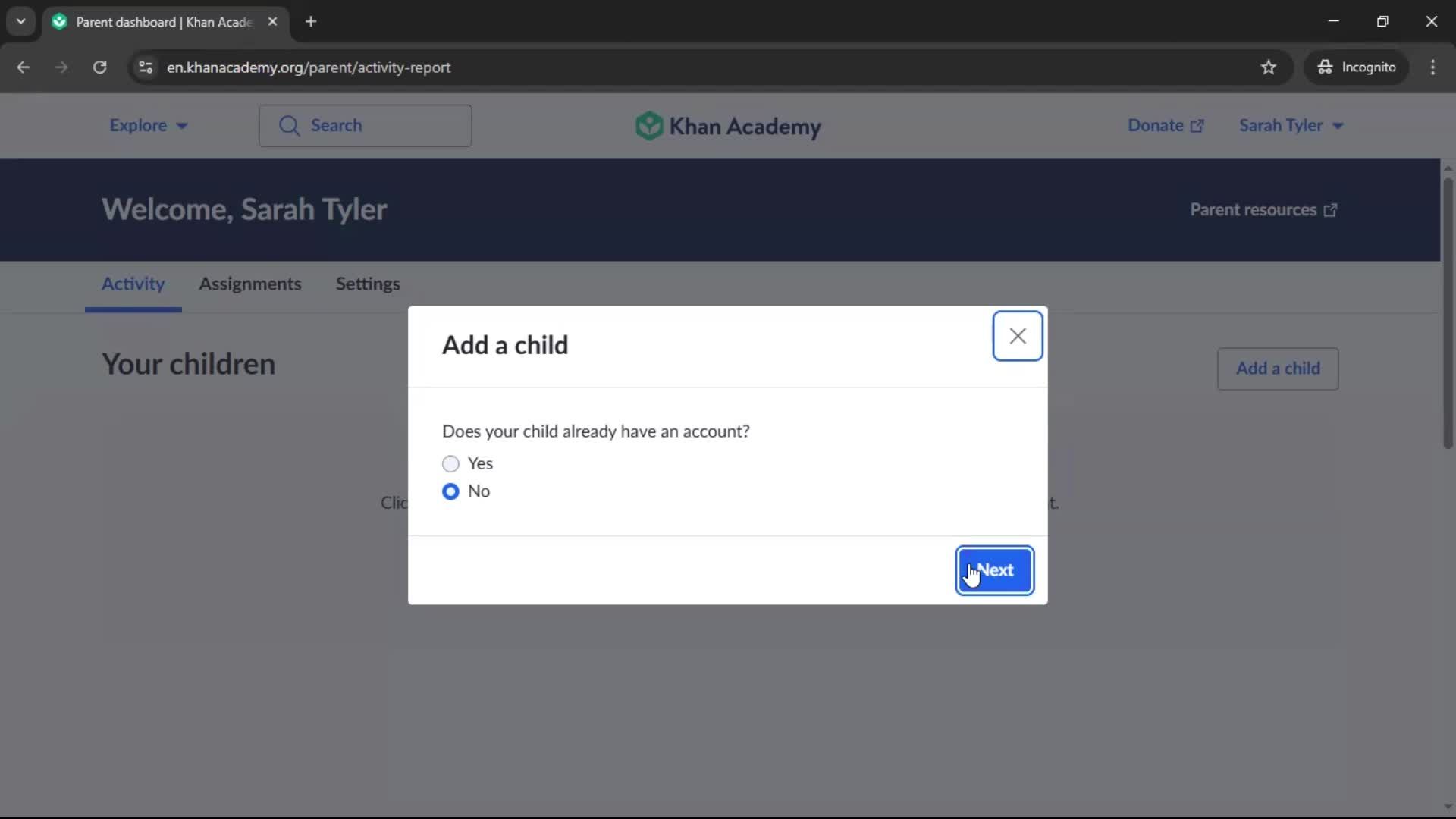
Task: Click the Incognito indicator
Action: point(1356,67)
